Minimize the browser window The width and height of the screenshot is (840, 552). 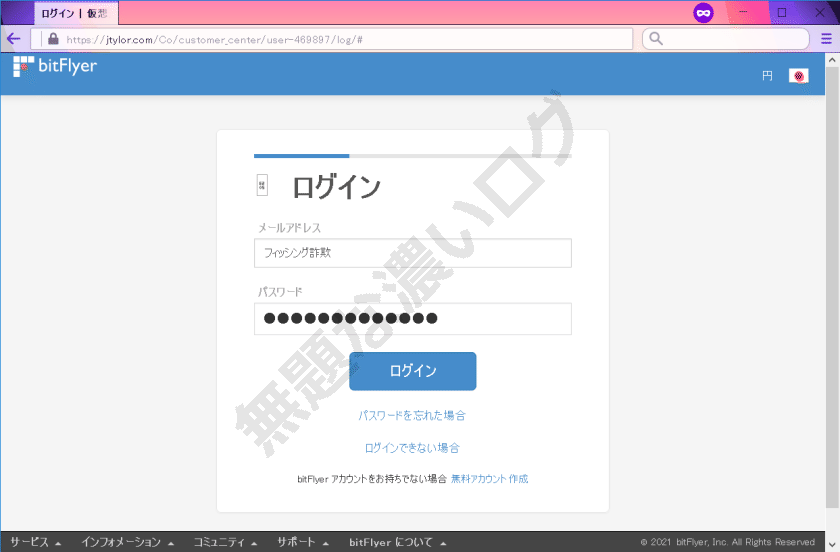(x=743, y=12)
